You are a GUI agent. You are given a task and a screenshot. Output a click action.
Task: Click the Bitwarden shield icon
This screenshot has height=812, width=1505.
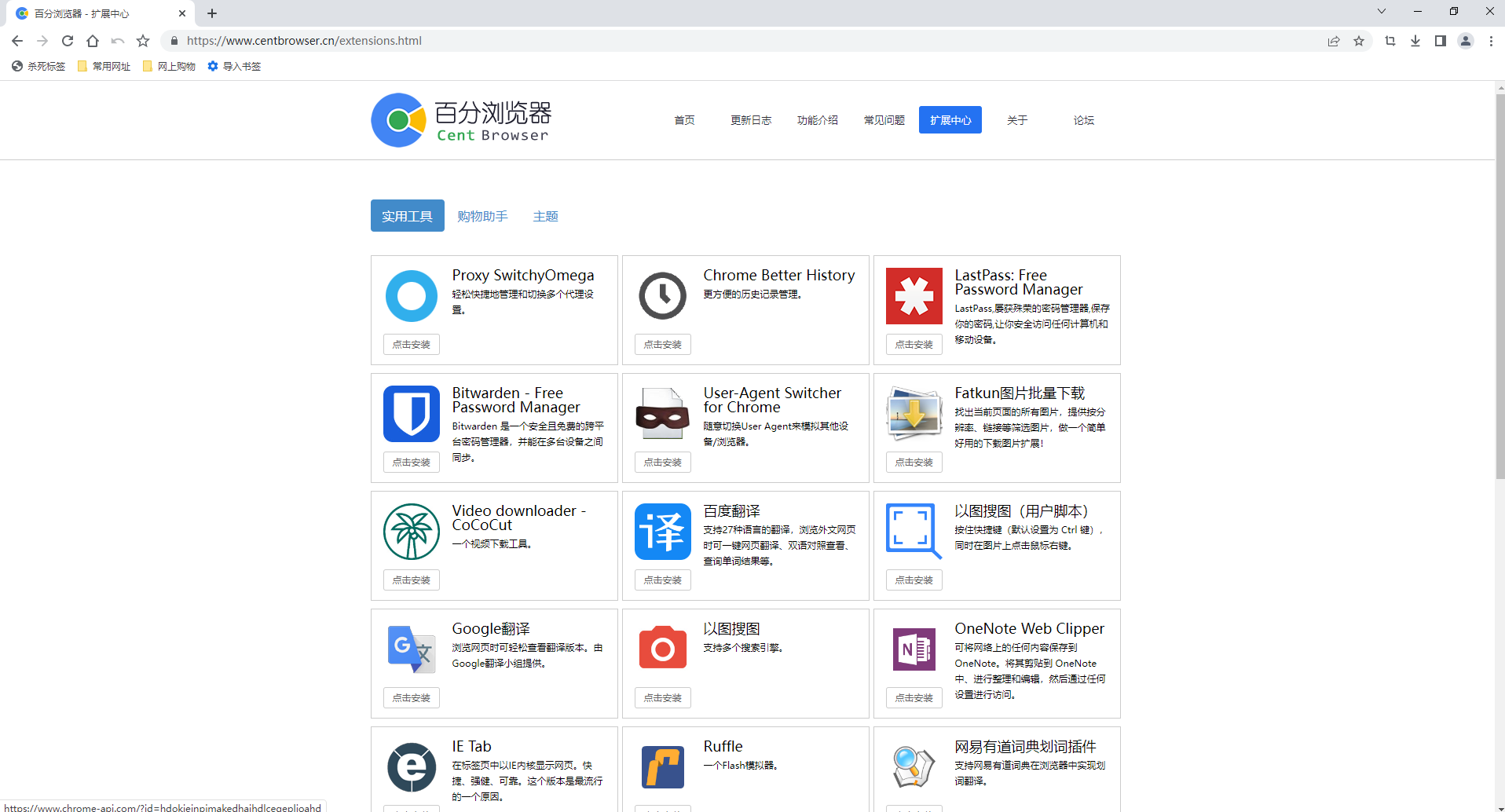tap(411, 414)
